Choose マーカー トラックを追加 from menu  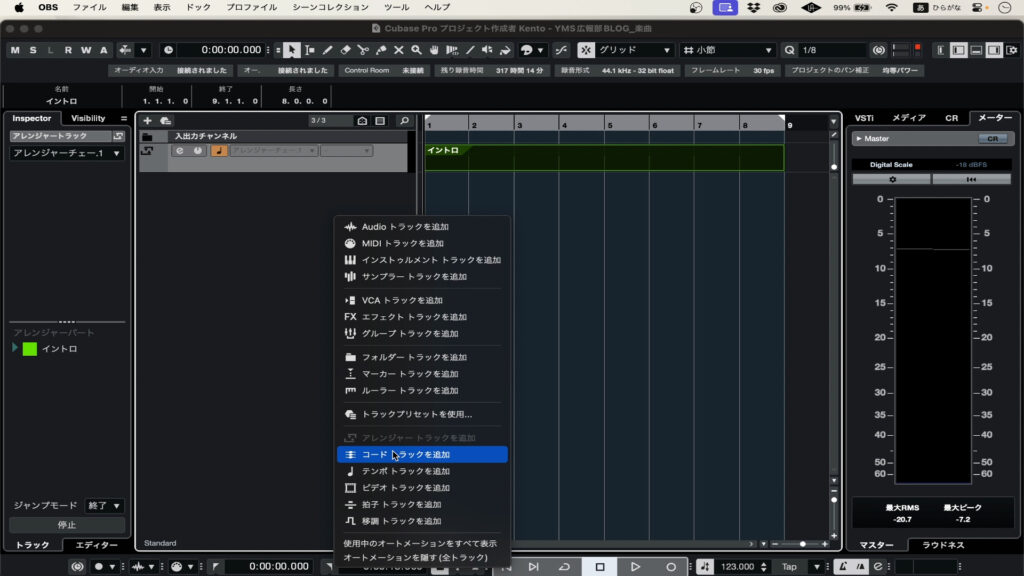(422, 374)
